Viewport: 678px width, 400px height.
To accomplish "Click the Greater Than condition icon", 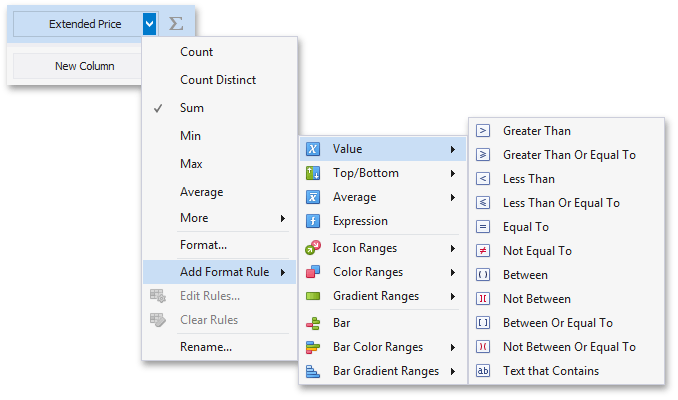I will (483, 131).
